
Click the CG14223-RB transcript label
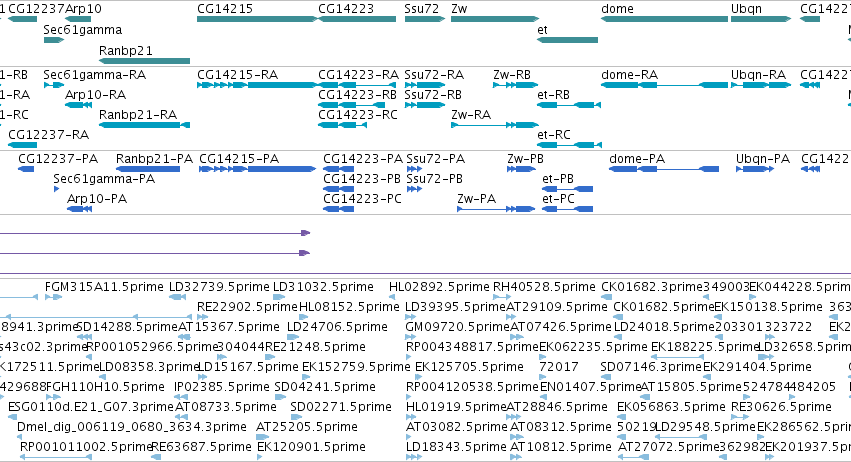coord(358,94)
